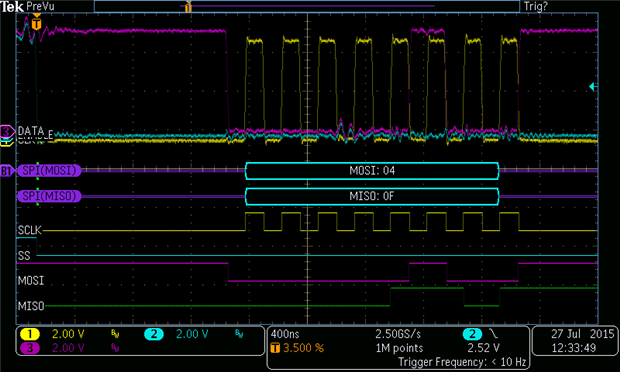Click the orange trigger position marker T
Viewport: 620px width, 372px height.
click(36, 23)
